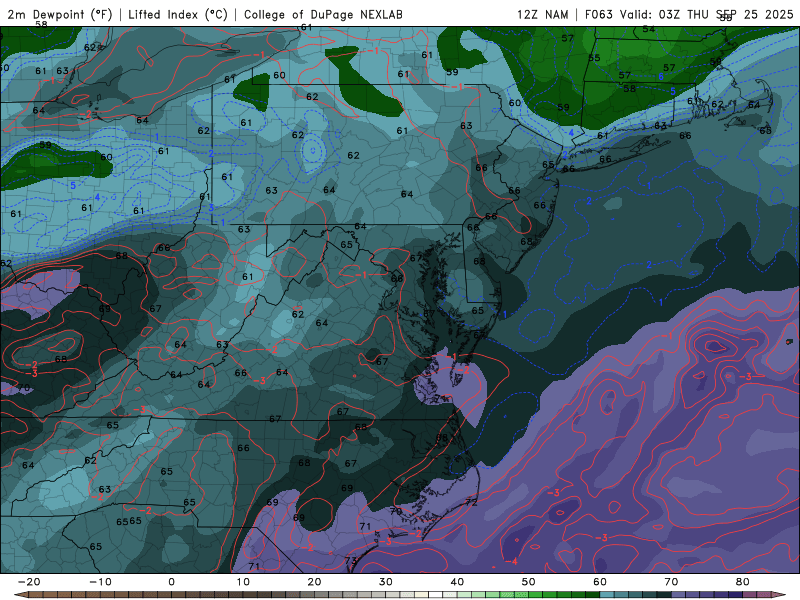Click the "12Z NAM" model run label

542,14
